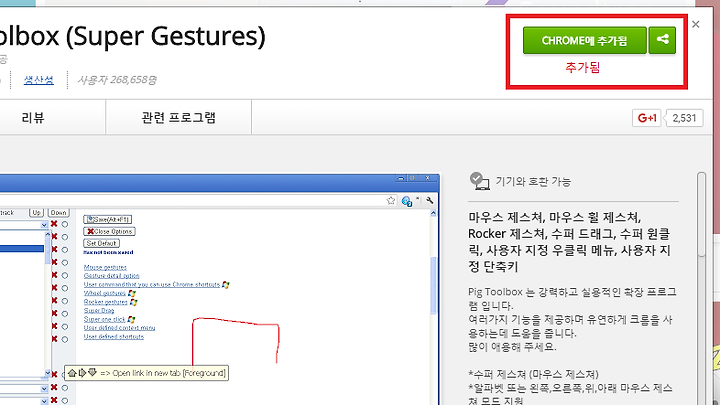Click the device compatibility checkmark icon
This screenshot has width=720, height=405.
pyautogui.click(x=479, y=181)
